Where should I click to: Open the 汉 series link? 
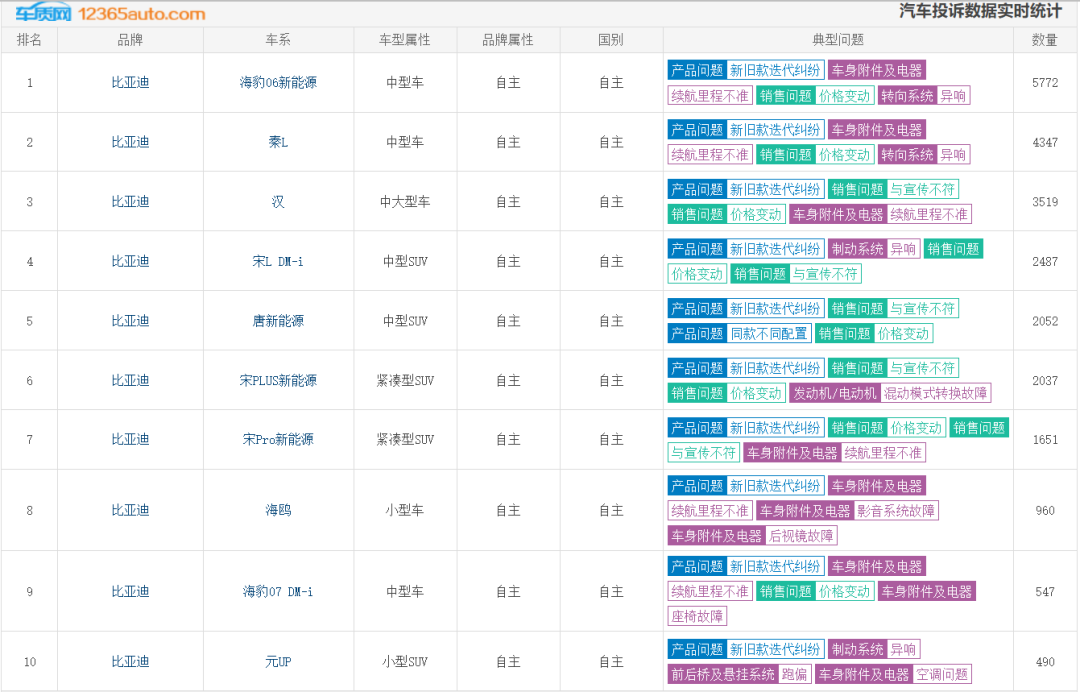[278, 202]
